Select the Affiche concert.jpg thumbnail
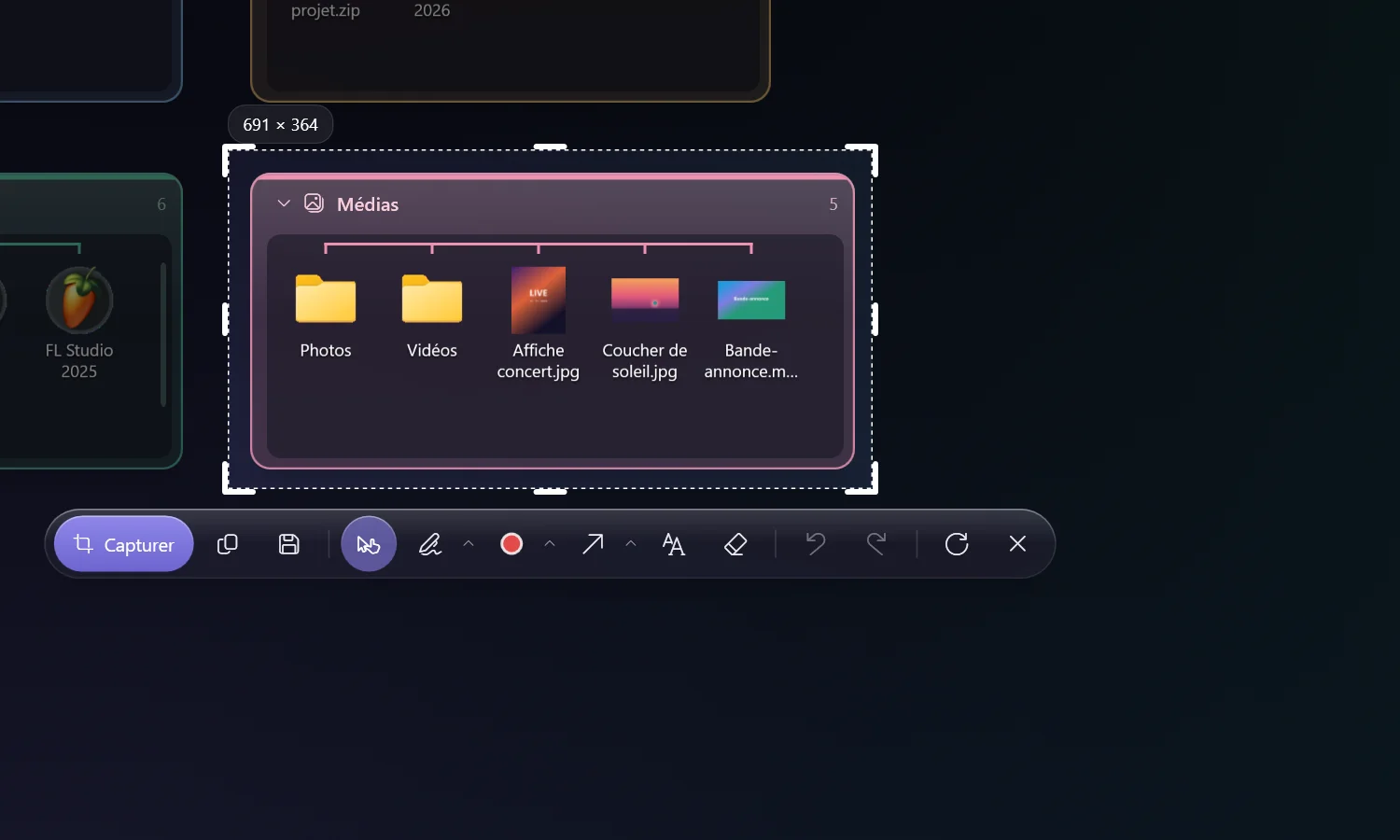 coord(539,301)
